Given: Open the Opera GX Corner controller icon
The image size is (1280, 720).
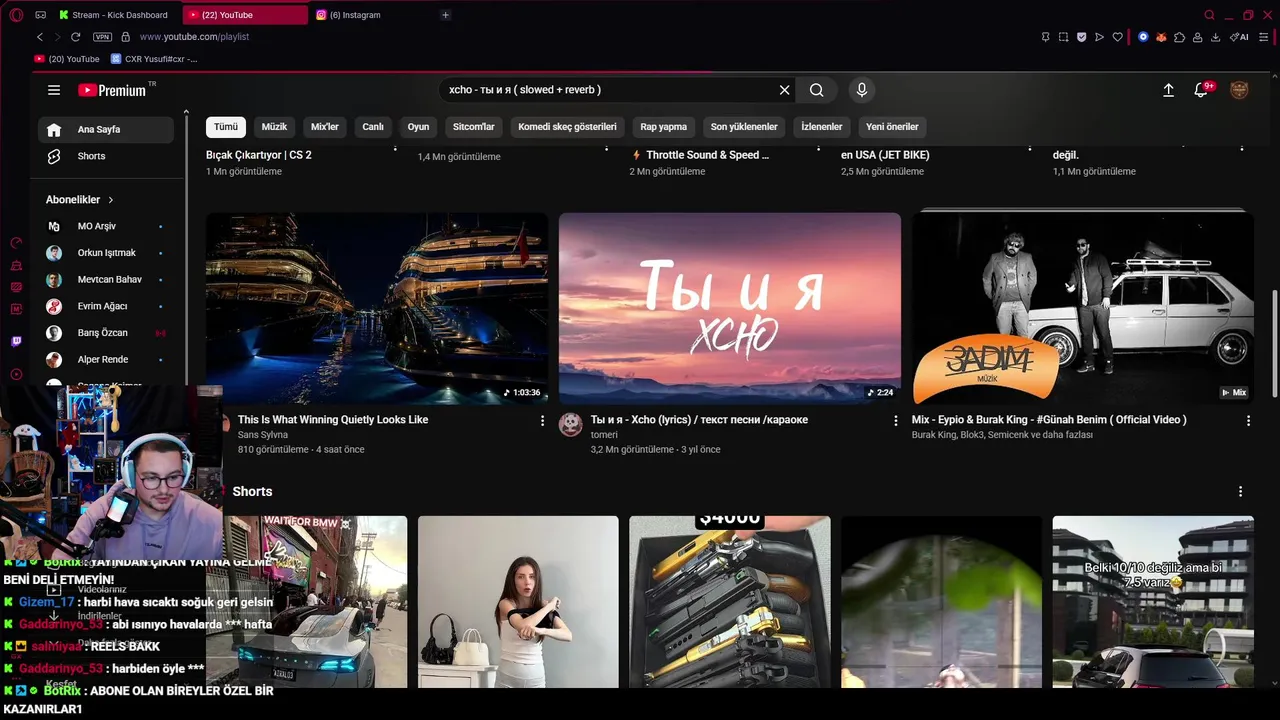Looking at the screenshot, I should click(40, 15).
